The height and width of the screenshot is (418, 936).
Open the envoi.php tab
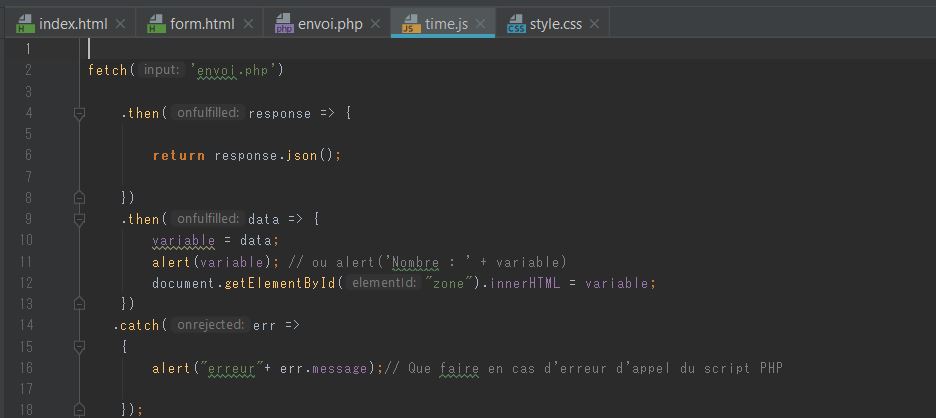pyautogui.click(x=330, y=24)
